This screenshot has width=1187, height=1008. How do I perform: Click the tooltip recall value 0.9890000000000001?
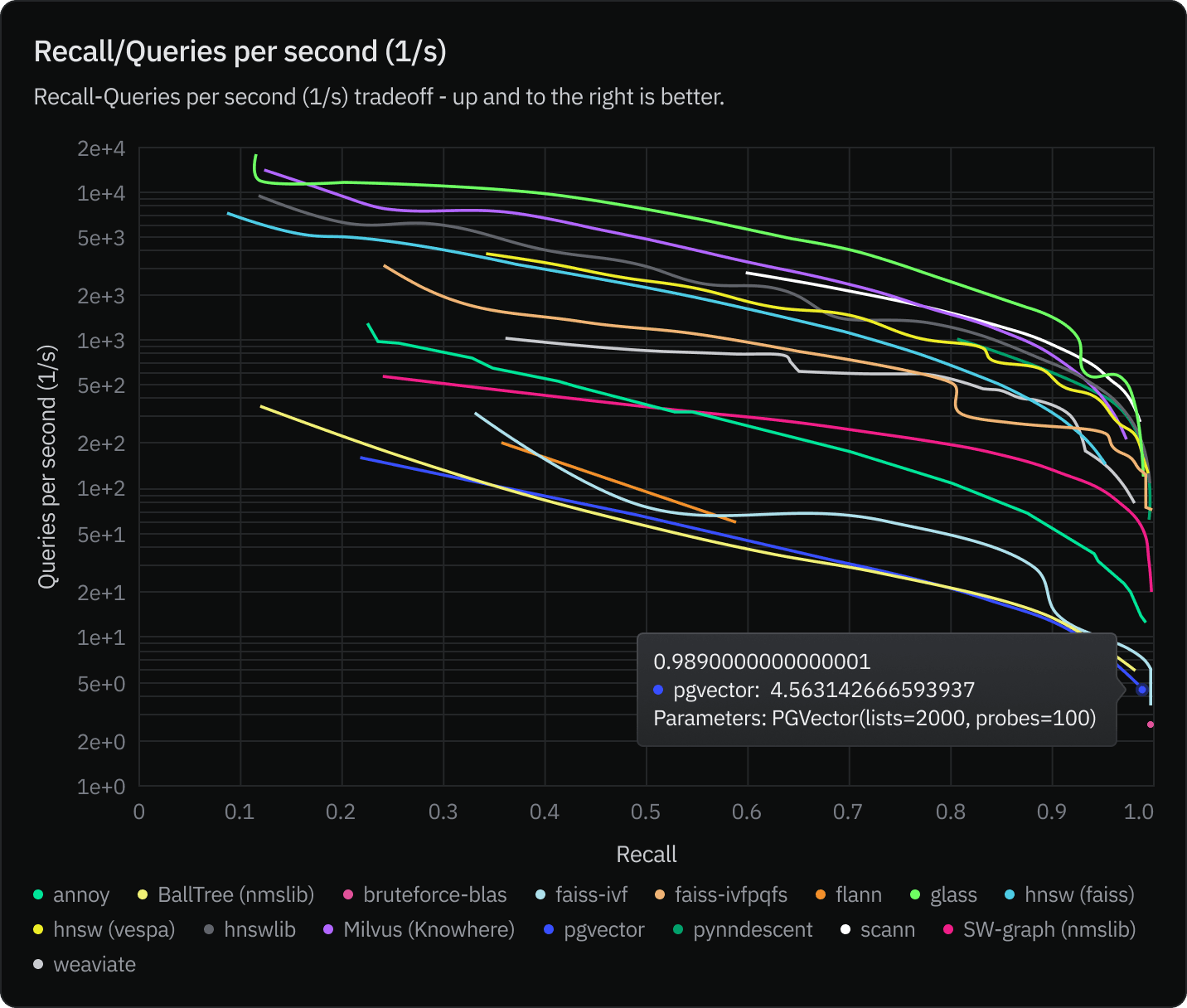pos(762,662)
